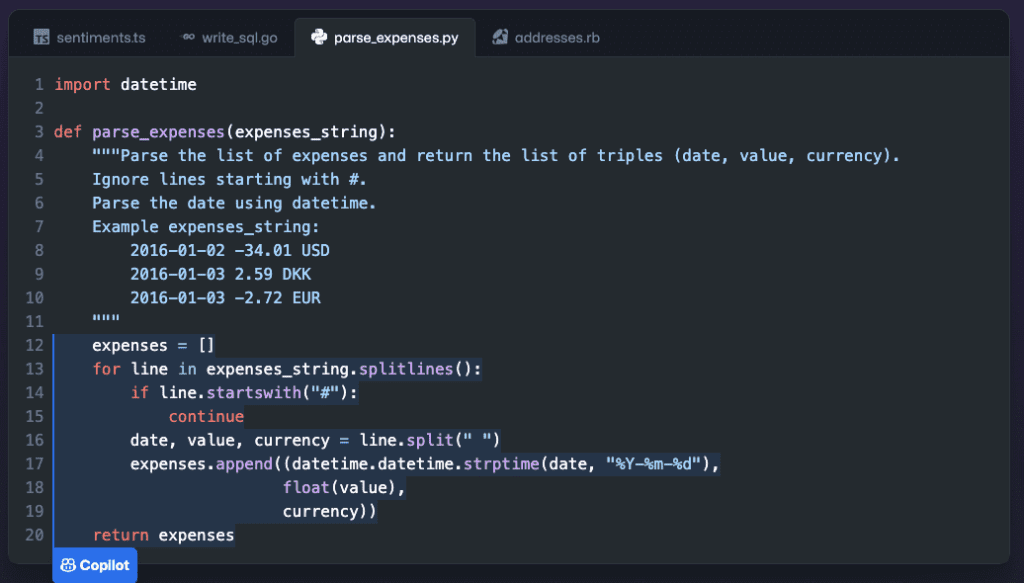Viewport: 1024px width, 583px height.
Task: Select line number 12
Action: [x=35, y=345]
